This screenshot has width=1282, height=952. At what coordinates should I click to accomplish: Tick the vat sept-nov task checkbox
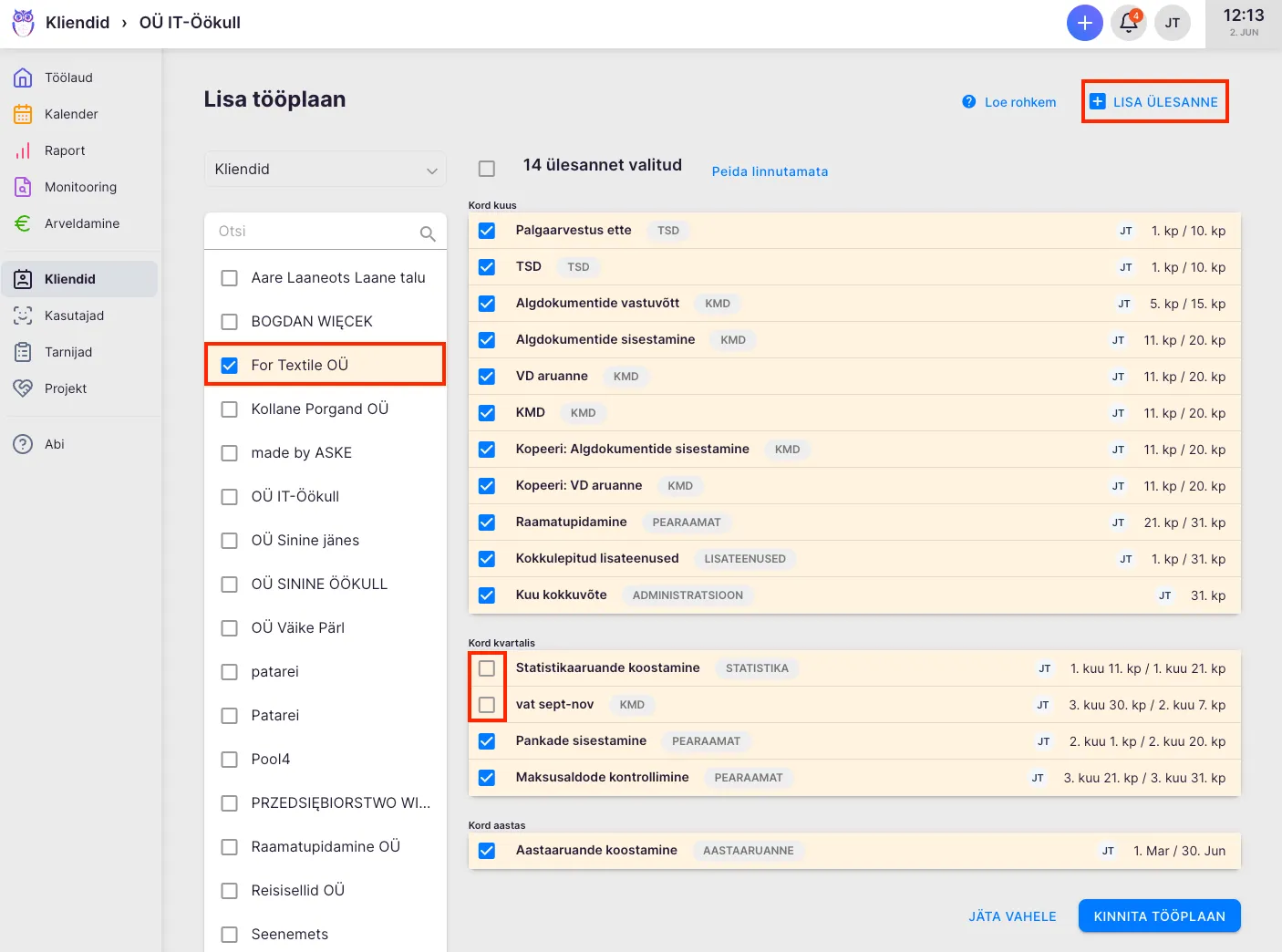pyautogui.click(x=487, y=705)
